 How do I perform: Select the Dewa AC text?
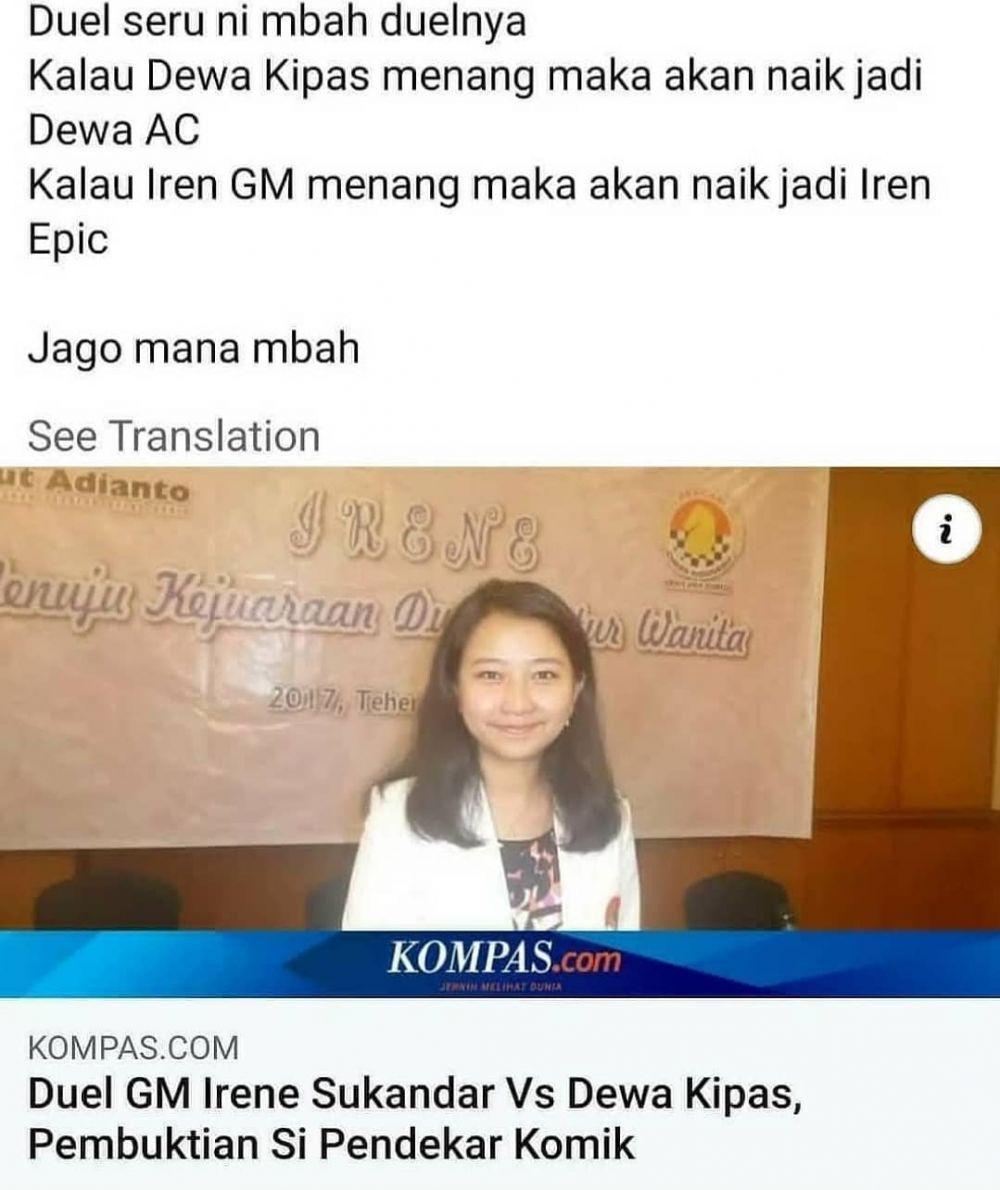(x=114, y=129)
